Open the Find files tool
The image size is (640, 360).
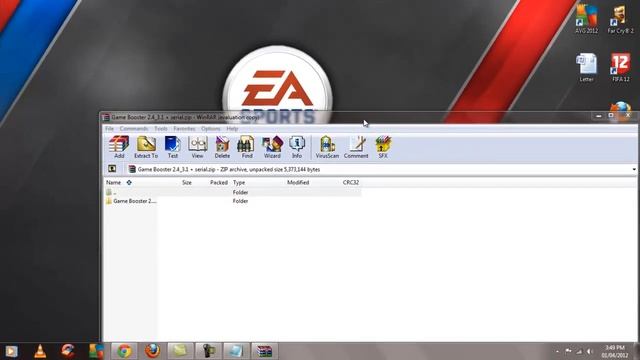coord(247,147)
